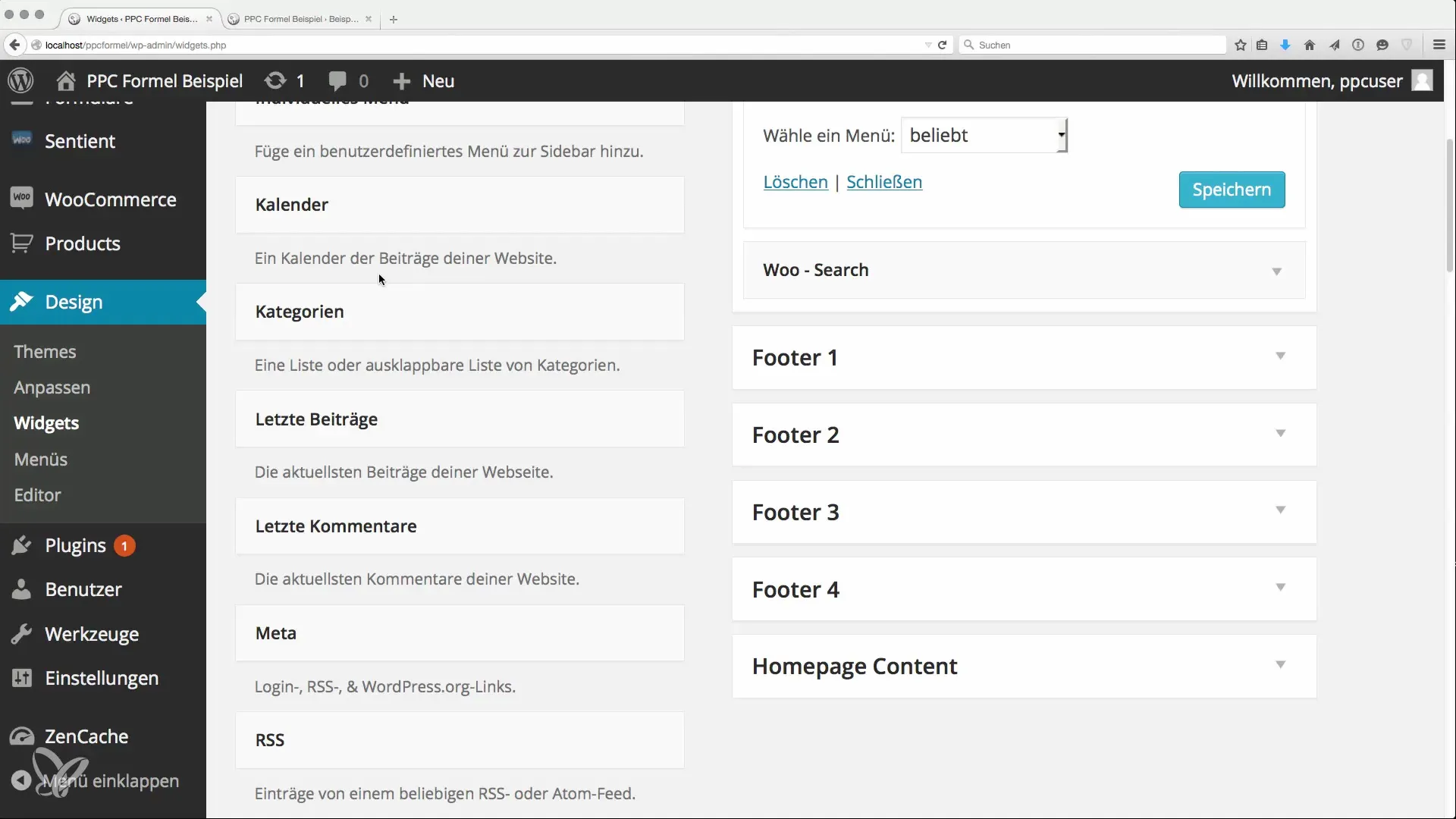Click the Design paintbrush icon
1456x819 pixels.
(x=22, y=301)
